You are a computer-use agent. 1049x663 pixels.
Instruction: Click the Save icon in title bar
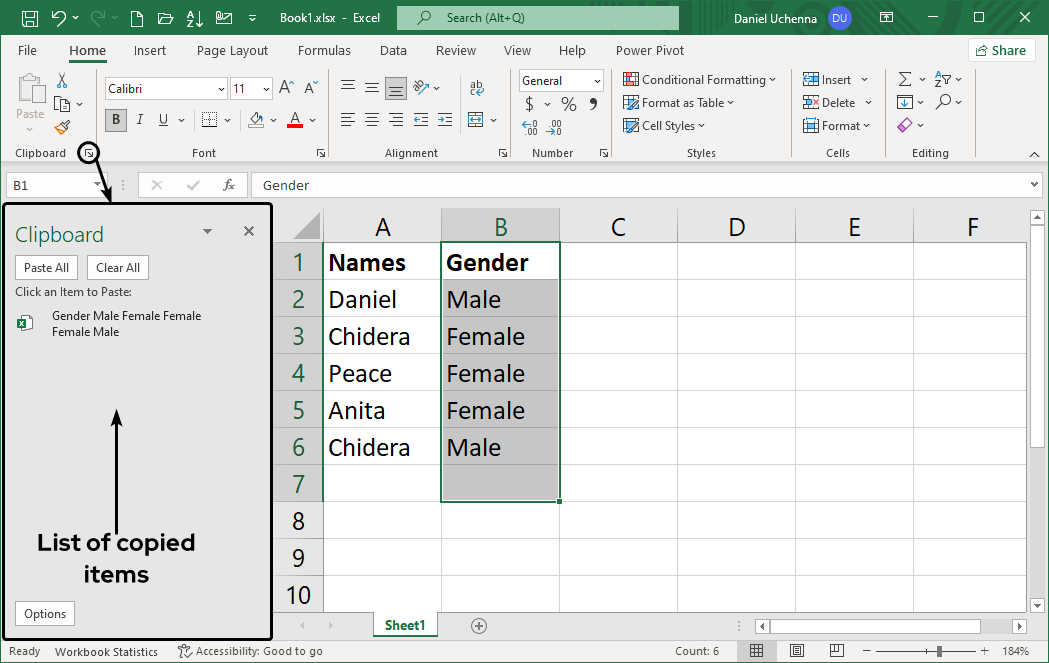30,18
